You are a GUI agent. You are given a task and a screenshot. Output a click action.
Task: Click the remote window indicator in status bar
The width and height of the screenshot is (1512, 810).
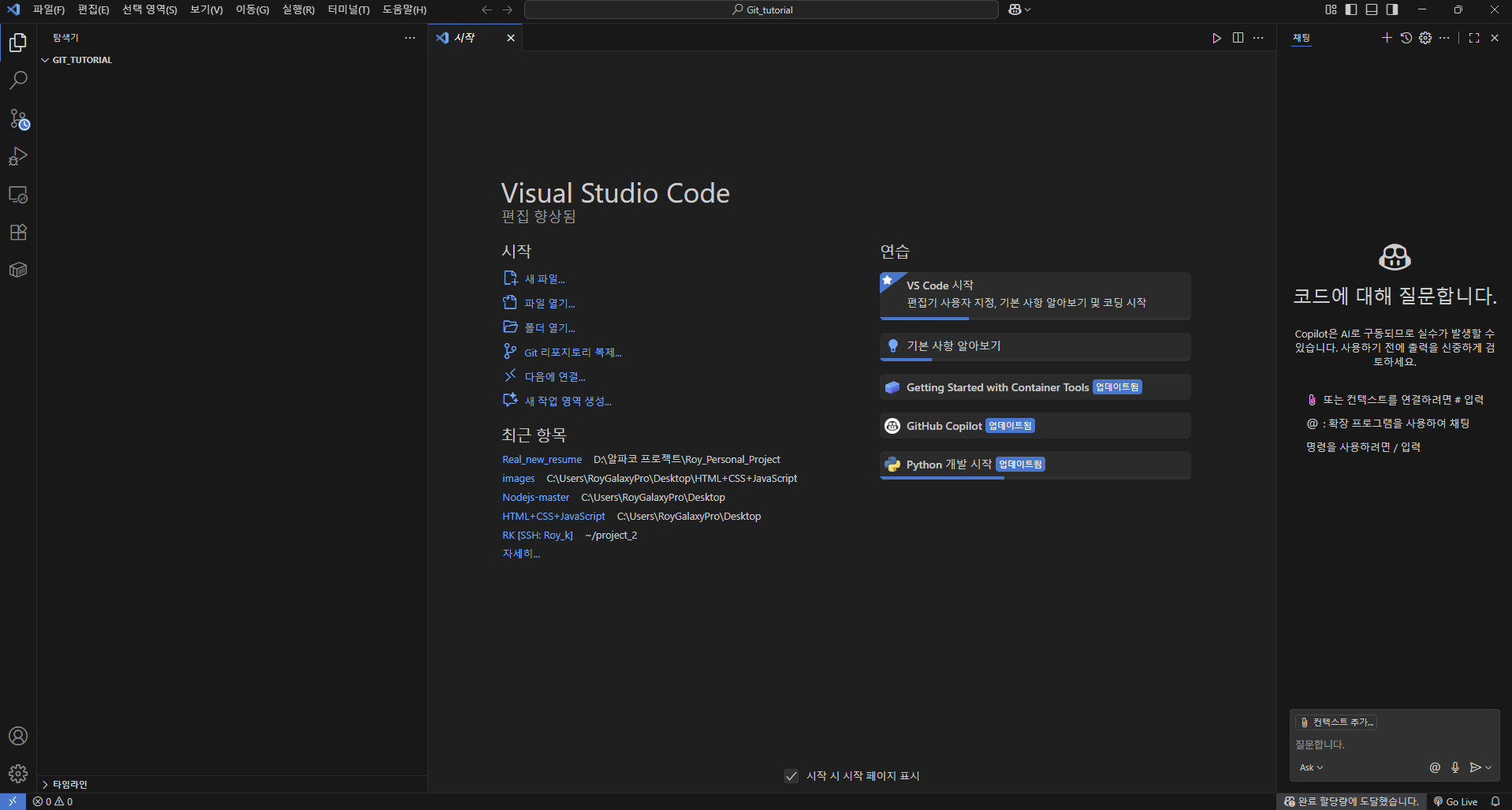coord(13,801)
